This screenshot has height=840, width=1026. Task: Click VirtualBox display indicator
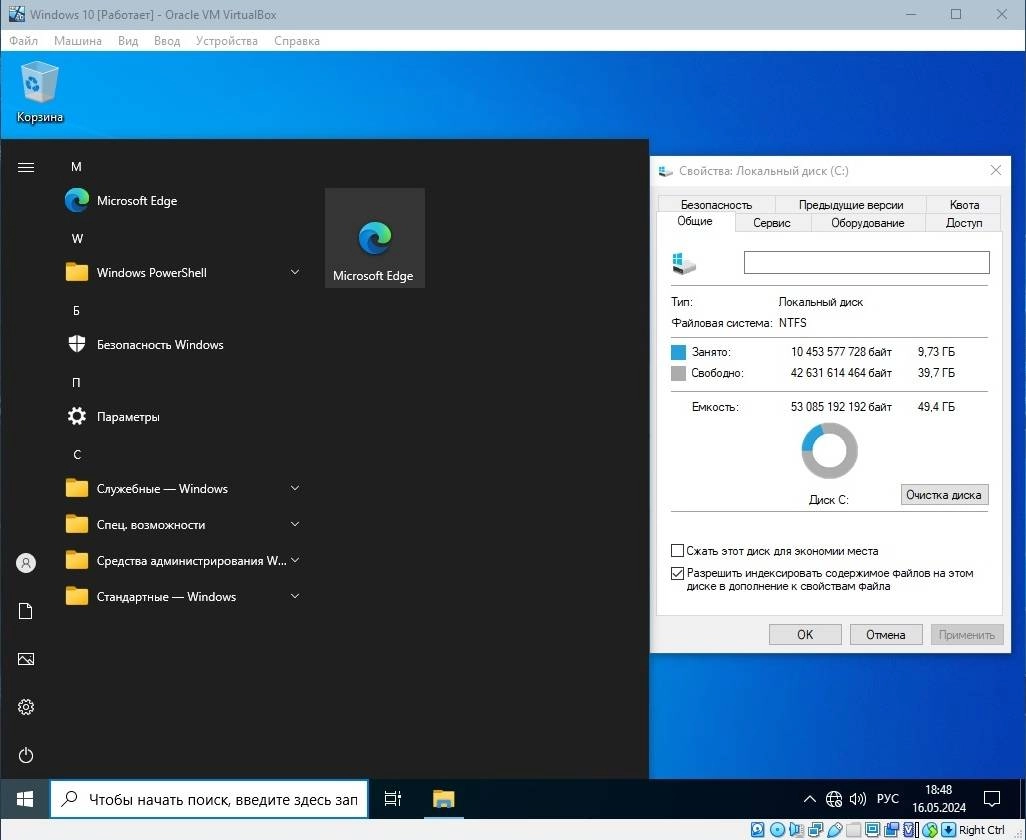872,830
